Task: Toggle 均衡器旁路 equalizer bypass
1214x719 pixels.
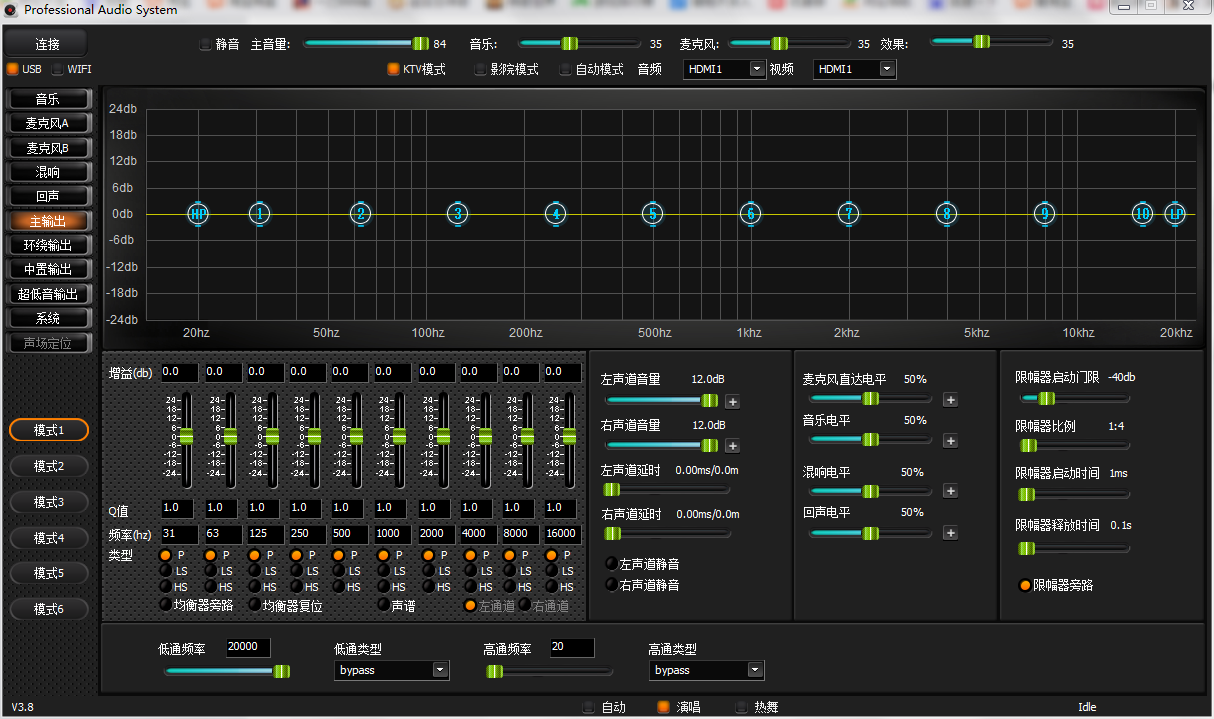Action: coord(166,605)
